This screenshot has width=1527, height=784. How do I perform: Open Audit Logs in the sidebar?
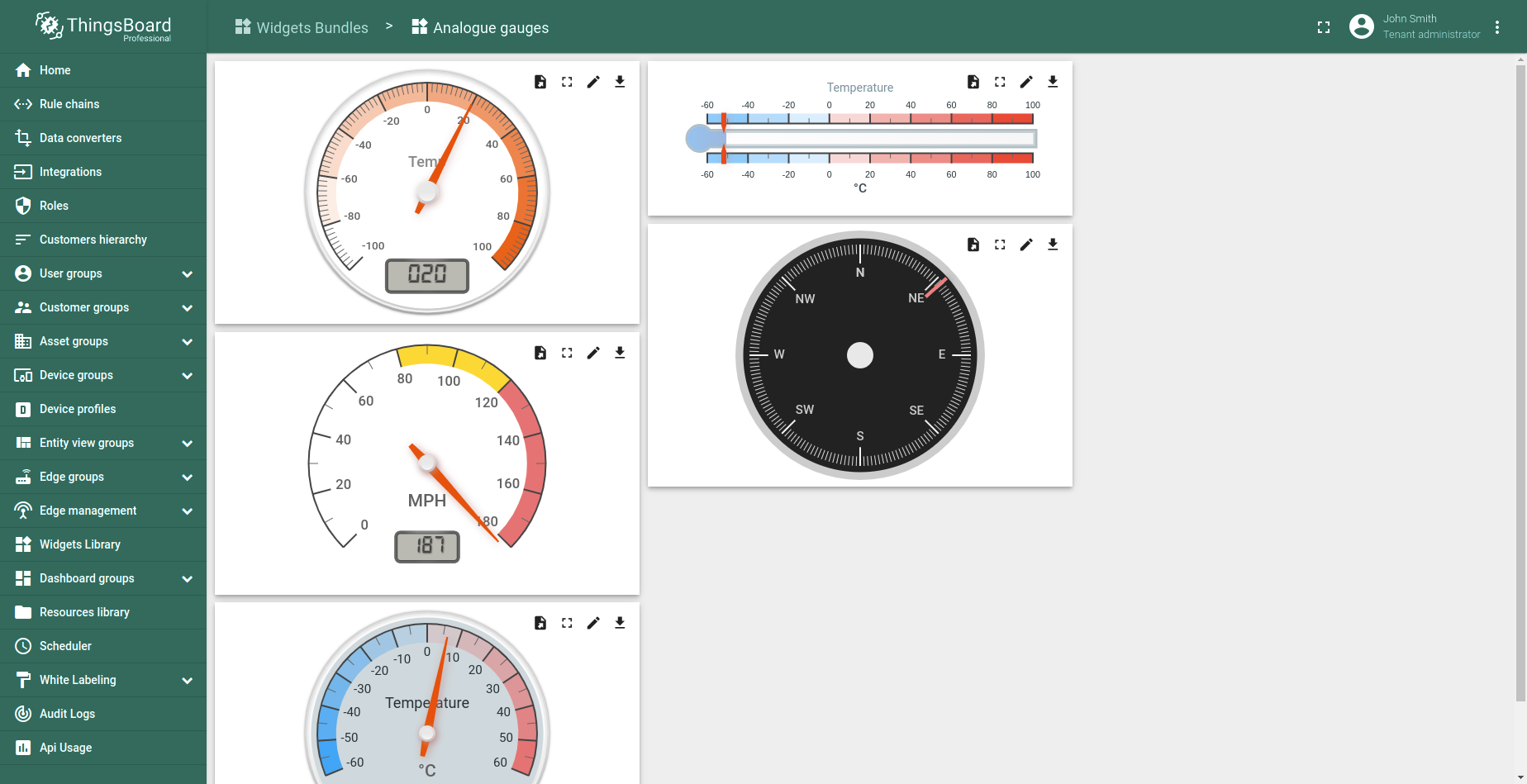(67, 714)
